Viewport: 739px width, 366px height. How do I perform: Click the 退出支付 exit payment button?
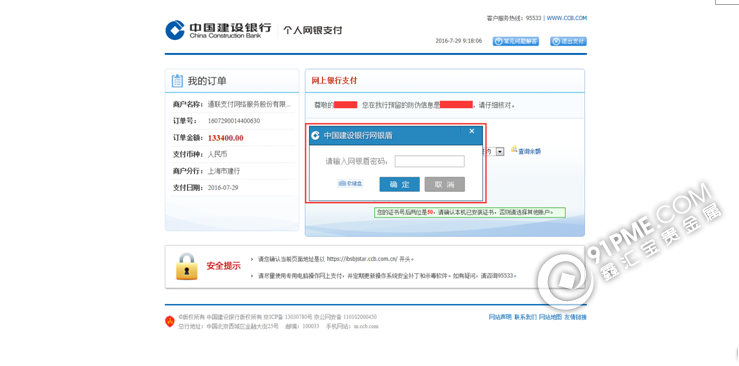pos(568,41)
